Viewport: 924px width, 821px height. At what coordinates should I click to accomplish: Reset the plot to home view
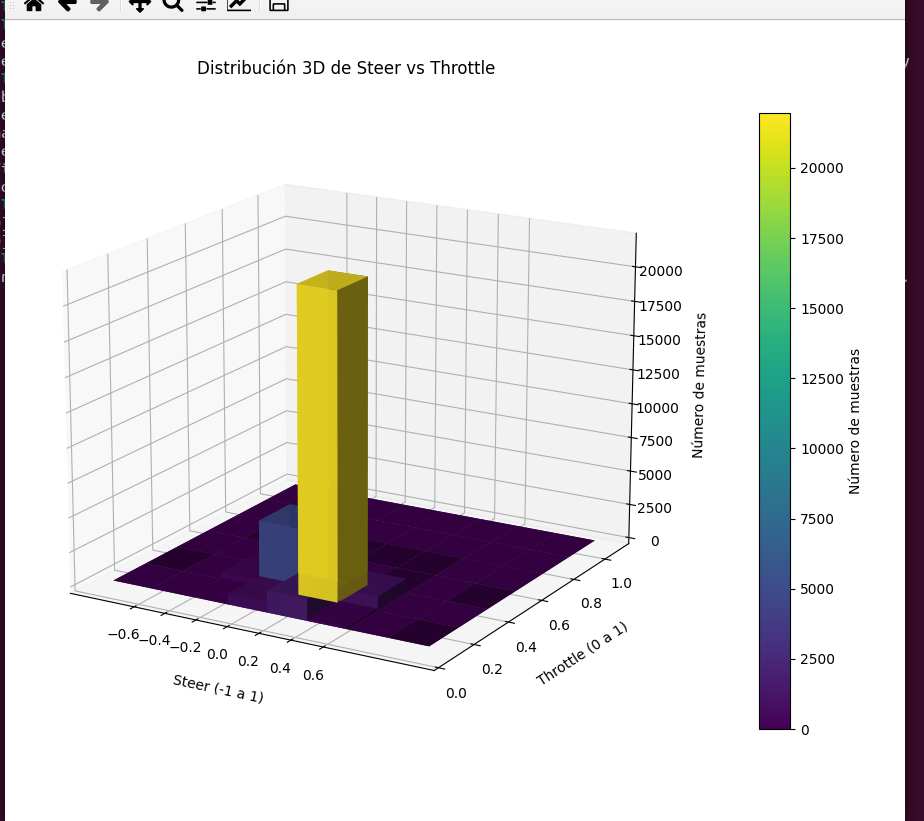click(x=34, y=4)
